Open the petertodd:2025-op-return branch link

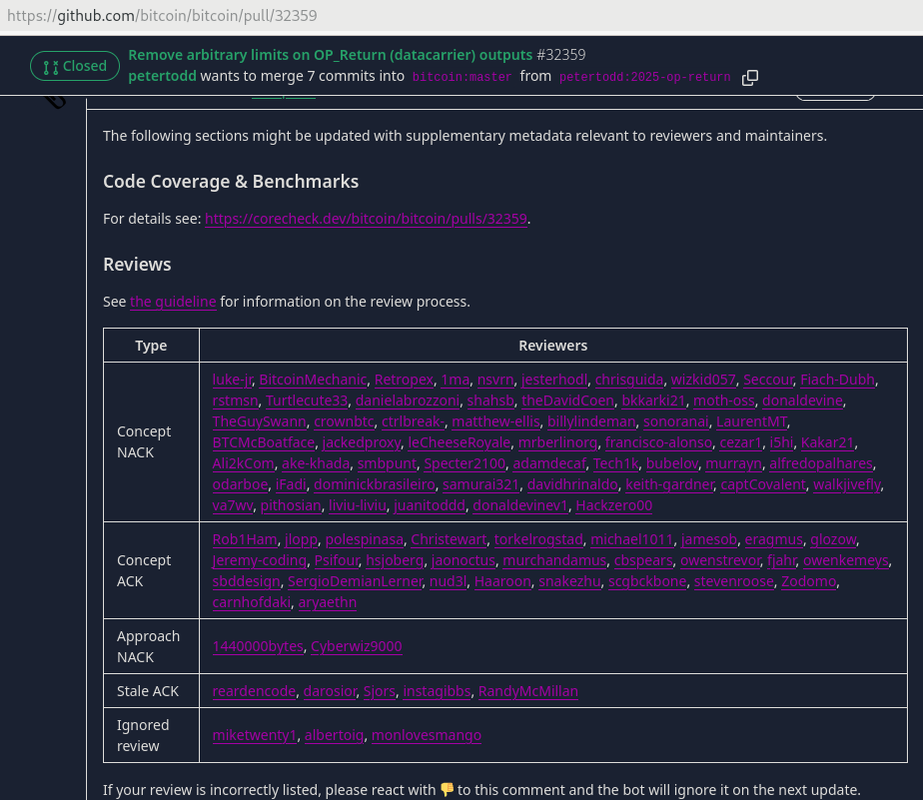645,77
